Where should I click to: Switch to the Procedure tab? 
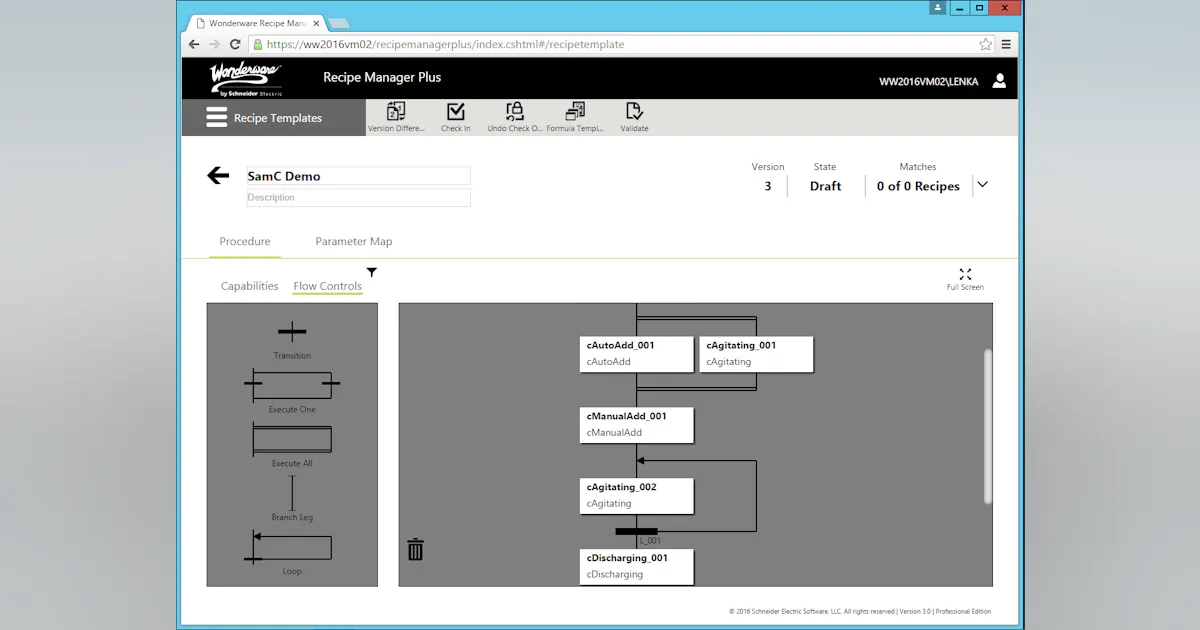tap(245, 241)
